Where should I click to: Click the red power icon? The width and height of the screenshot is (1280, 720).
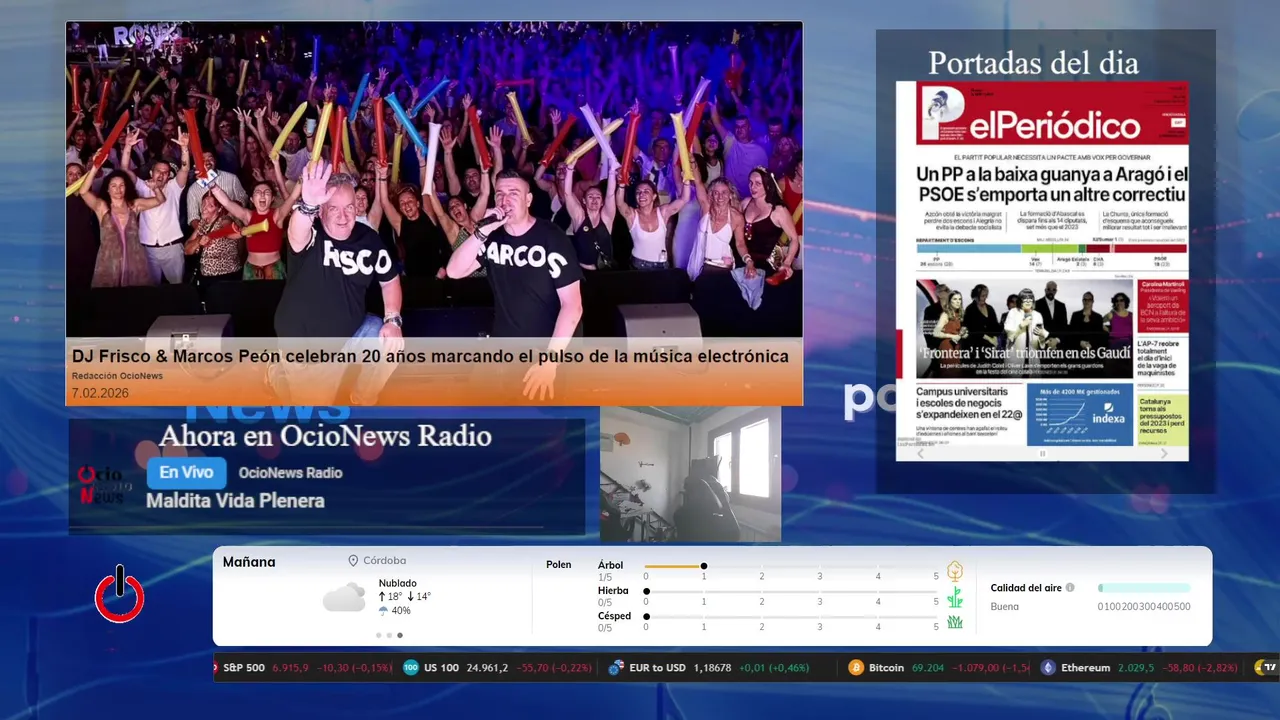[120, 595]
